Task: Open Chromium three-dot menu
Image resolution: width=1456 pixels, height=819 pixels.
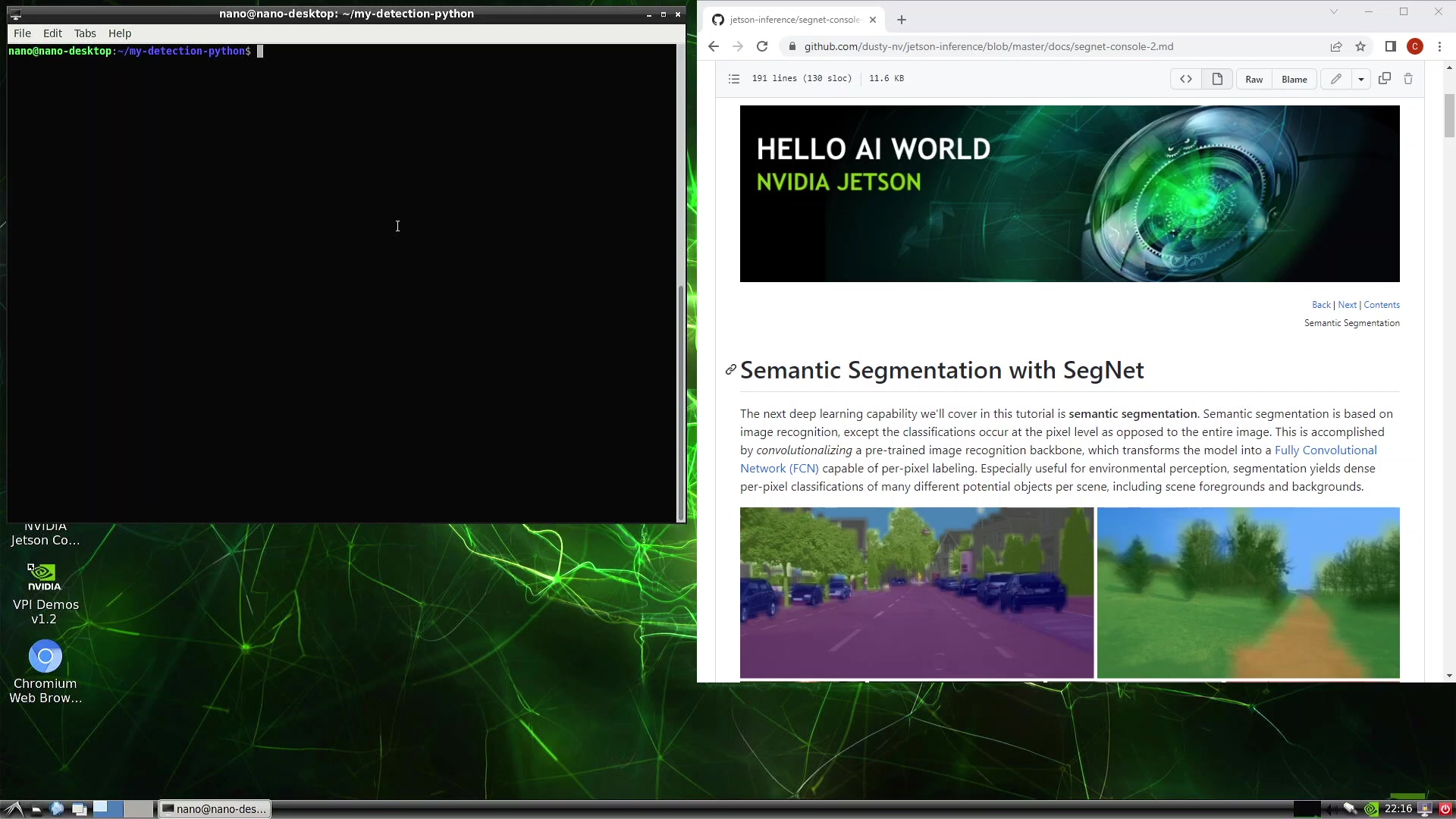Action: 1439,47
